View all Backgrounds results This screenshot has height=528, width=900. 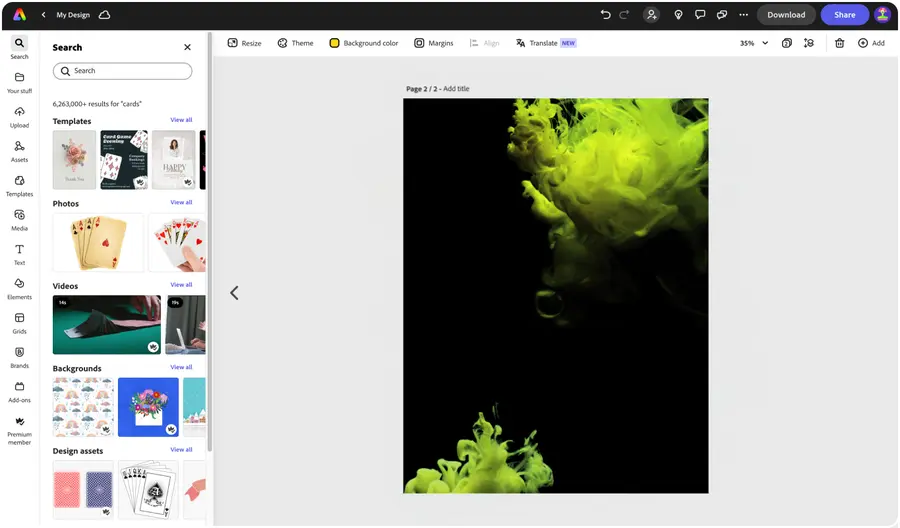(181, 367)
